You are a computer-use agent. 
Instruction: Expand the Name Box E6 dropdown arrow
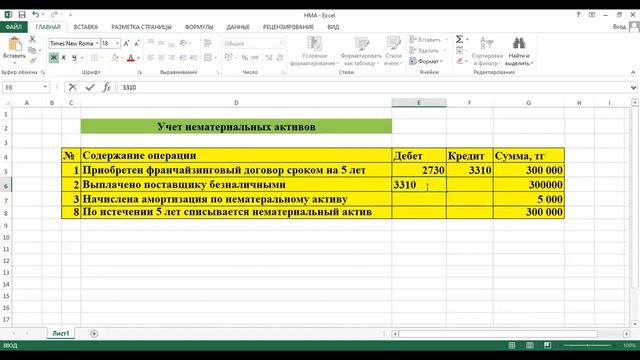45,87
